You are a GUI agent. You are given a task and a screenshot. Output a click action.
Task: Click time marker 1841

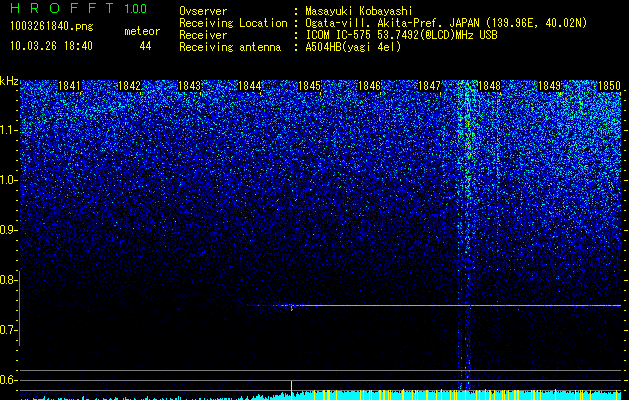69,86
